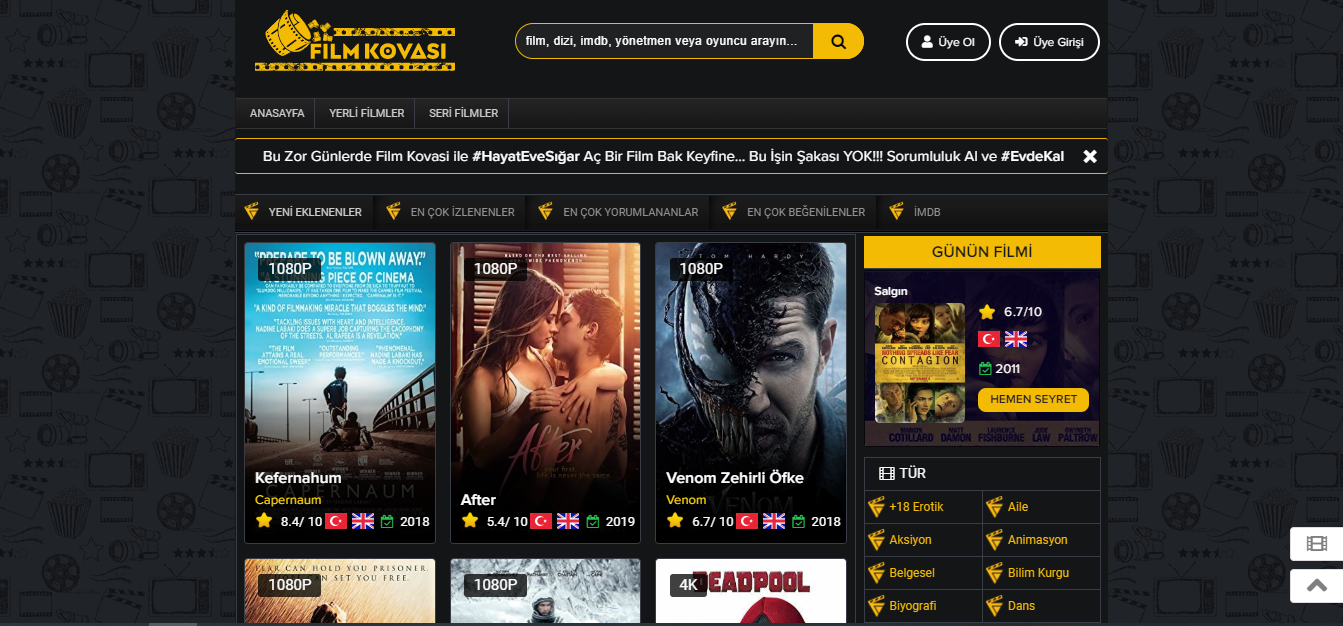Click Turkish flag on Venom card

747,521
